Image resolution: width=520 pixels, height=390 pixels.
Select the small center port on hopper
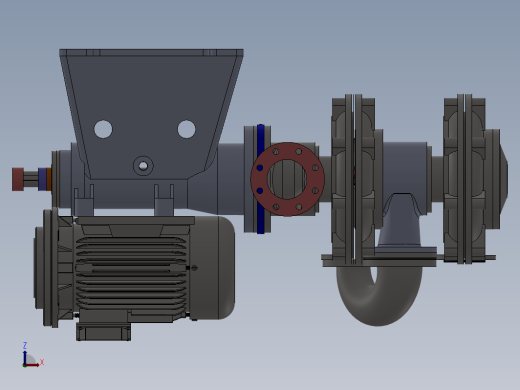tap(143, 166)
